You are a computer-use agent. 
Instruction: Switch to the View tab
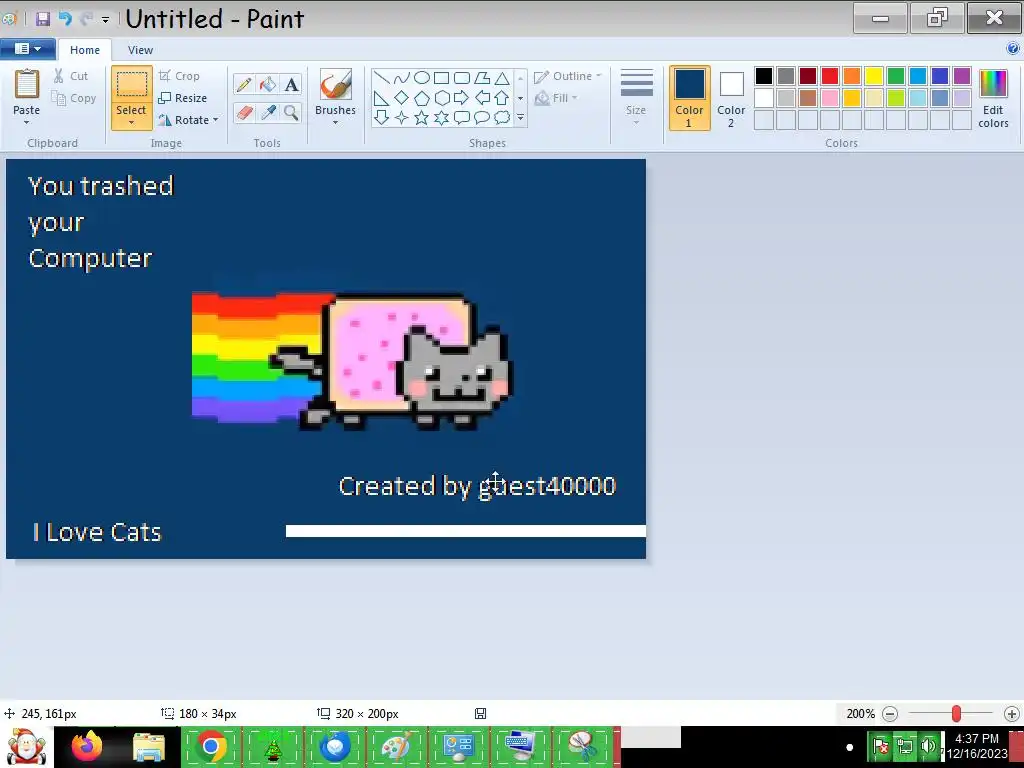point(140,50)
